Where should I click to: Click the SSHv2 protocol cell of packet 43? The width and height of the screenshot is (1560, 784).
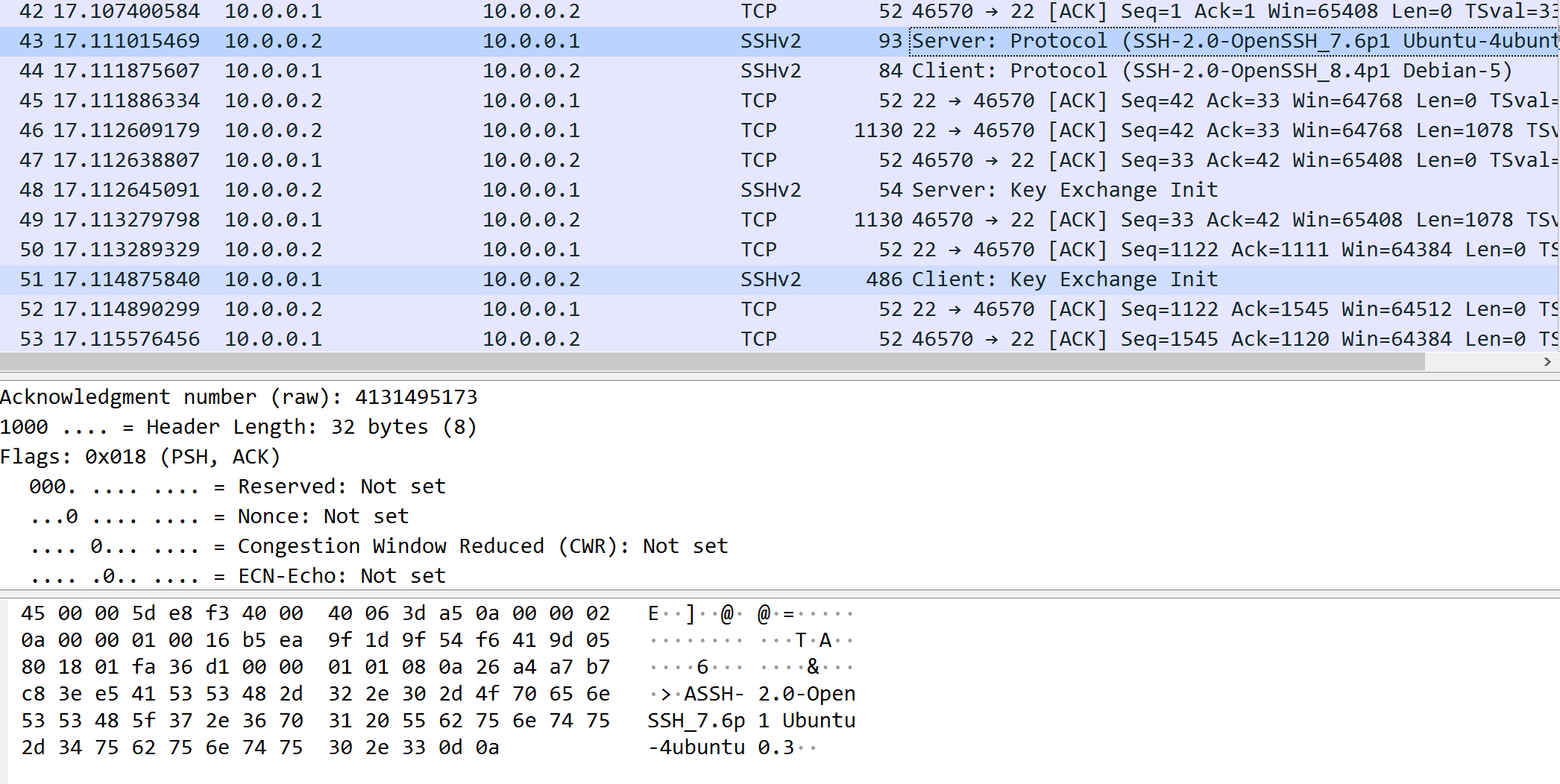(x=771, y=41)
